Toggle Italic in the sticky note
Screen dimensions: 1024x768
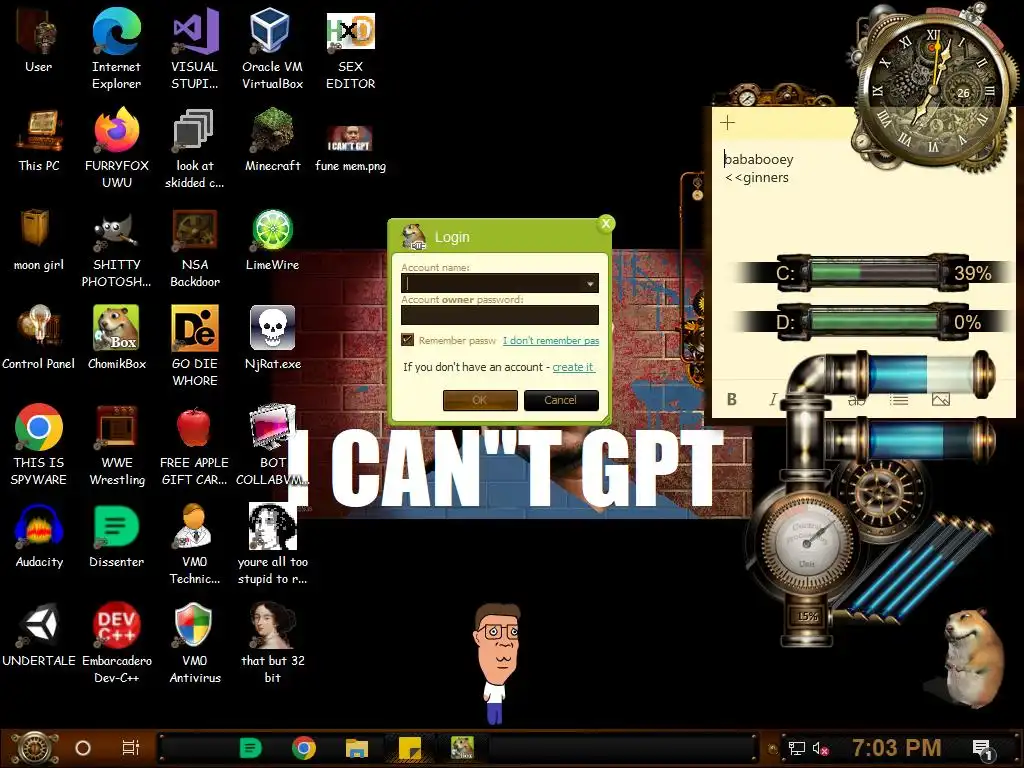click(773, 399)
